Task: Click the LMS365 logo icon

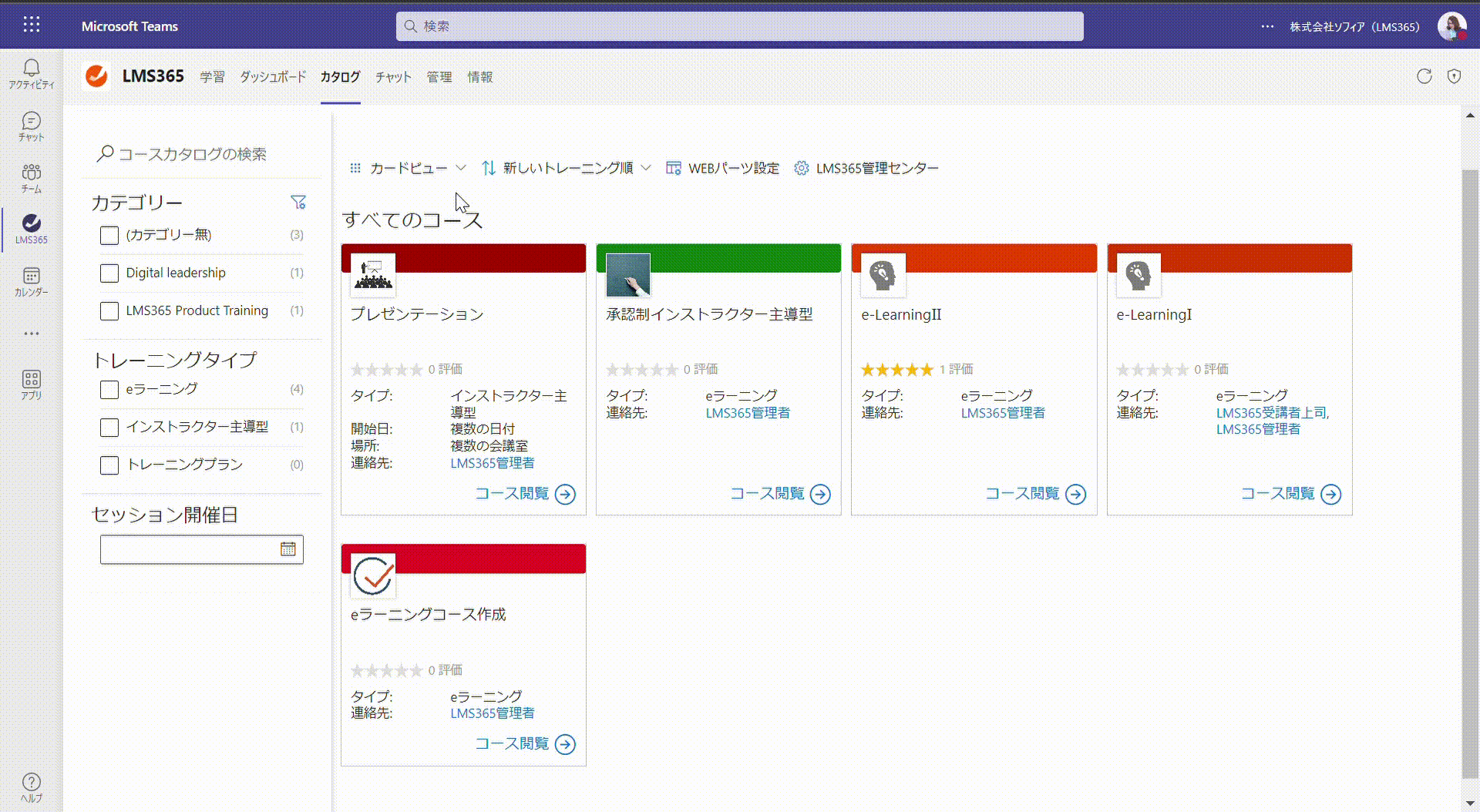Action: [x=96, y=75]
